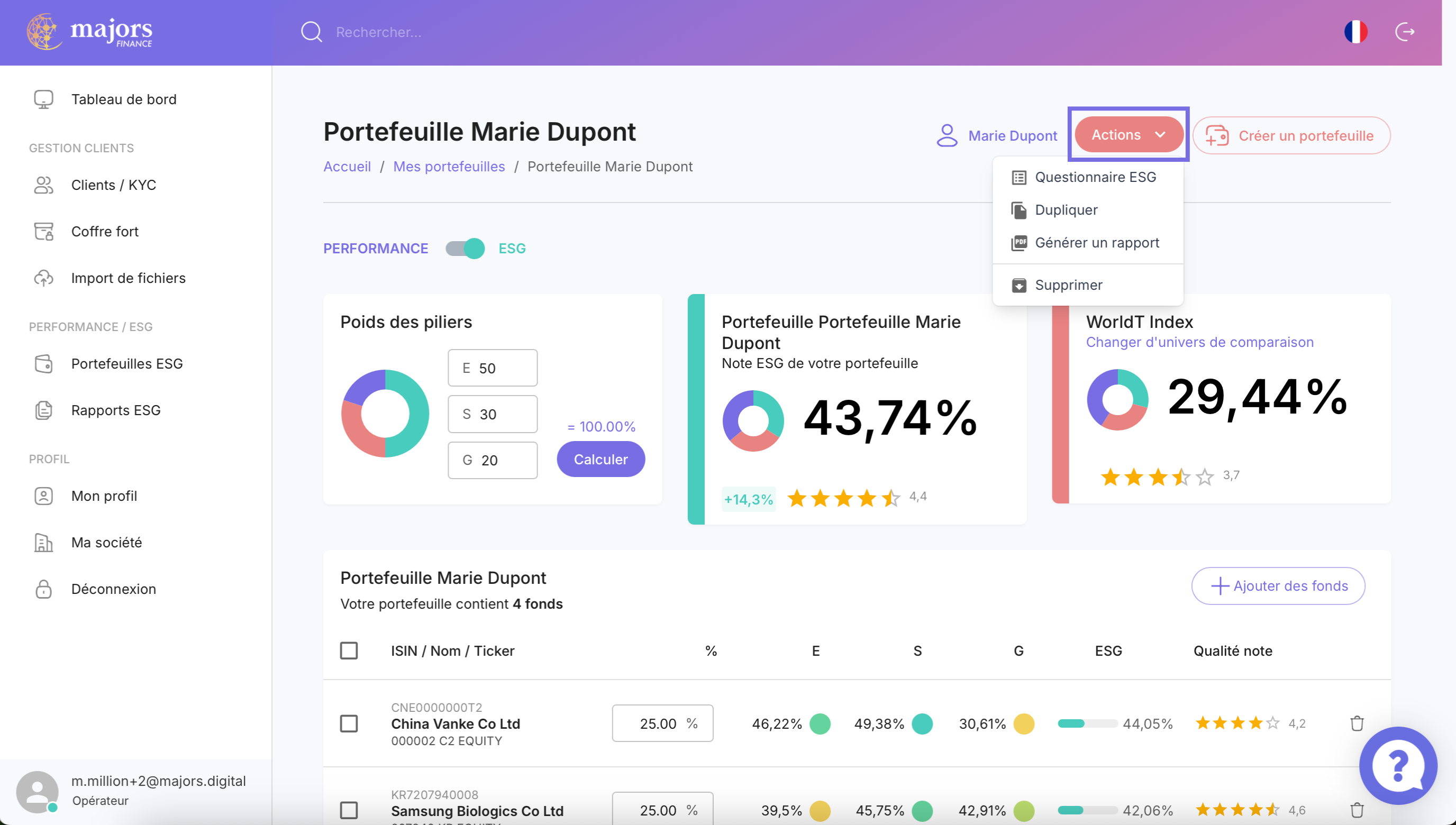1456x825 pixels.
Task: Open Import de fichiers cloud icon
Action: 43,278
